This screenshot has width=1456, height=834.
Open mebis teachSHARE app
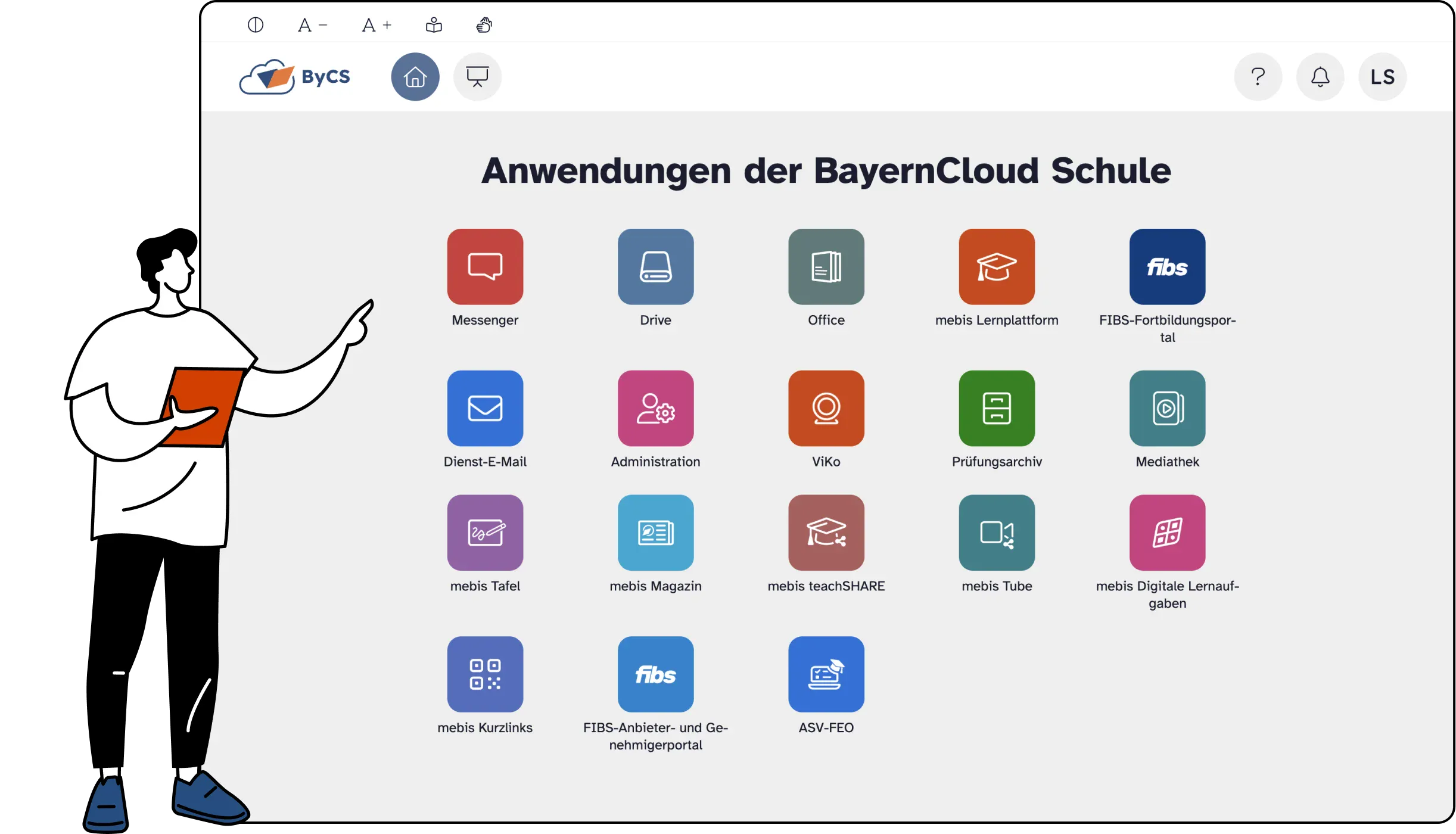826,533
